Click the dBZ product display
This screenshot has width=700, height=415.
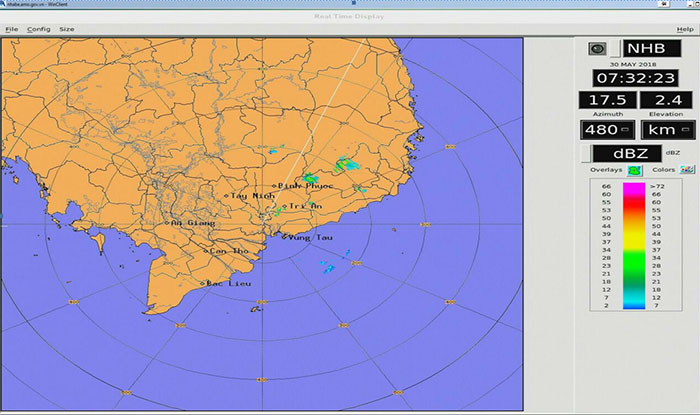[x=627, y=154]
